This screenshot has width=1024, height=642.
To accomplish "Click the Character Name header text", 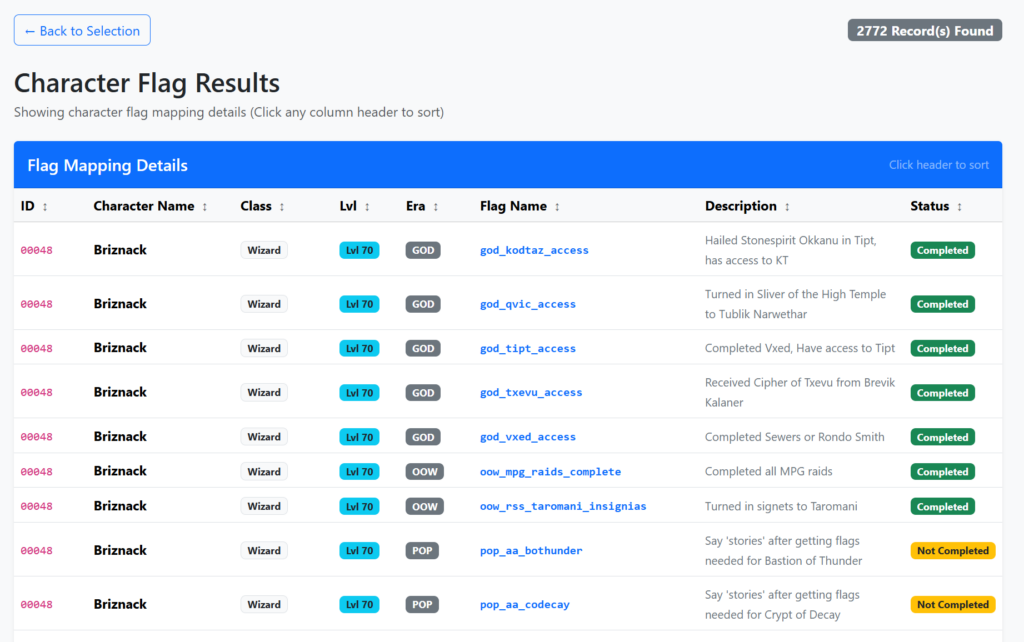I will (144, 206).
